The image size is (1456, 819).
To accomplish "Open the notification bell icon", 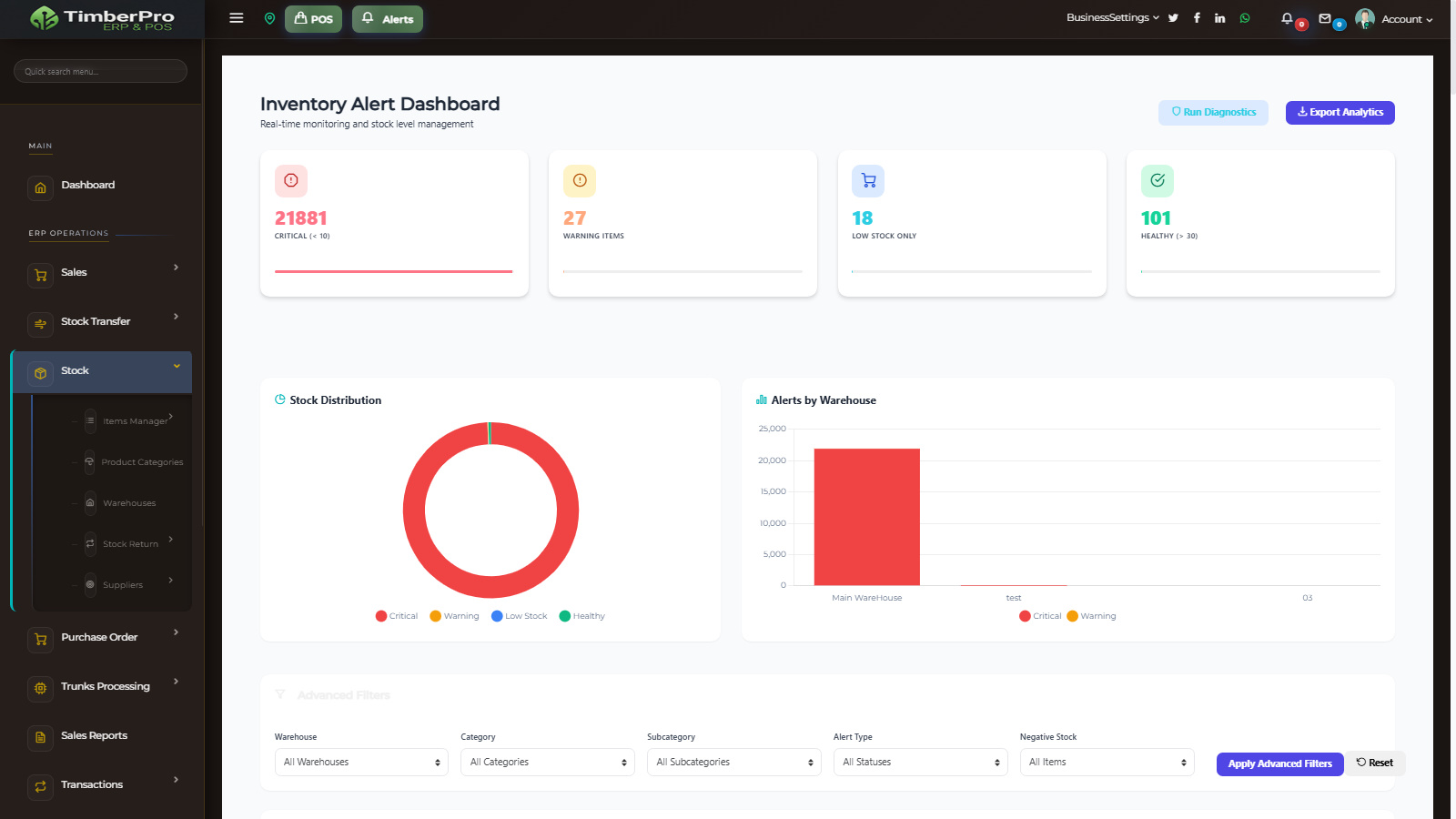I will point(1287,18).
